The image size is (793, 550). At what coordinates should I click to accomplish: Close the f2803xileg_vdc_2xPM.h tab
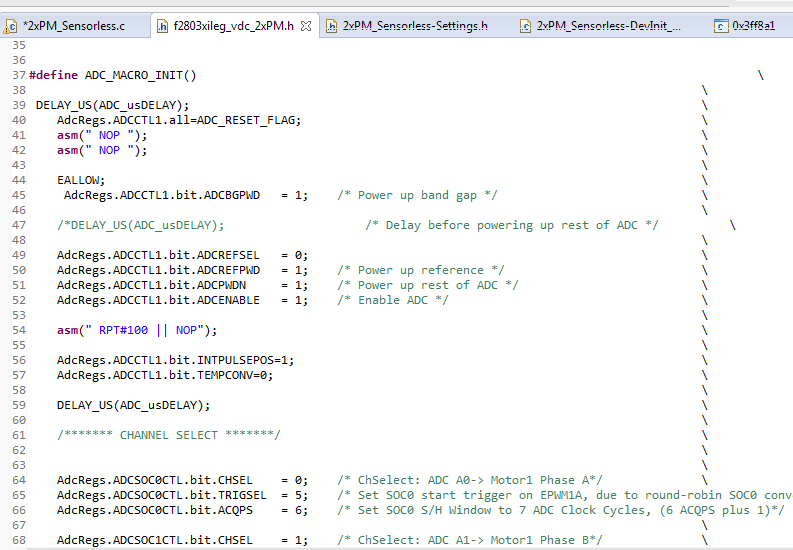305,26
